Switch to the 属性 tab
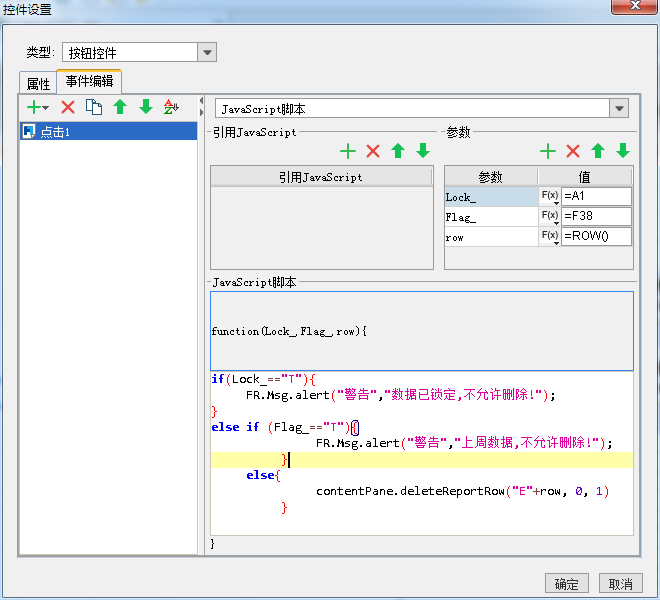660x600 pixels. pos(38,83)
